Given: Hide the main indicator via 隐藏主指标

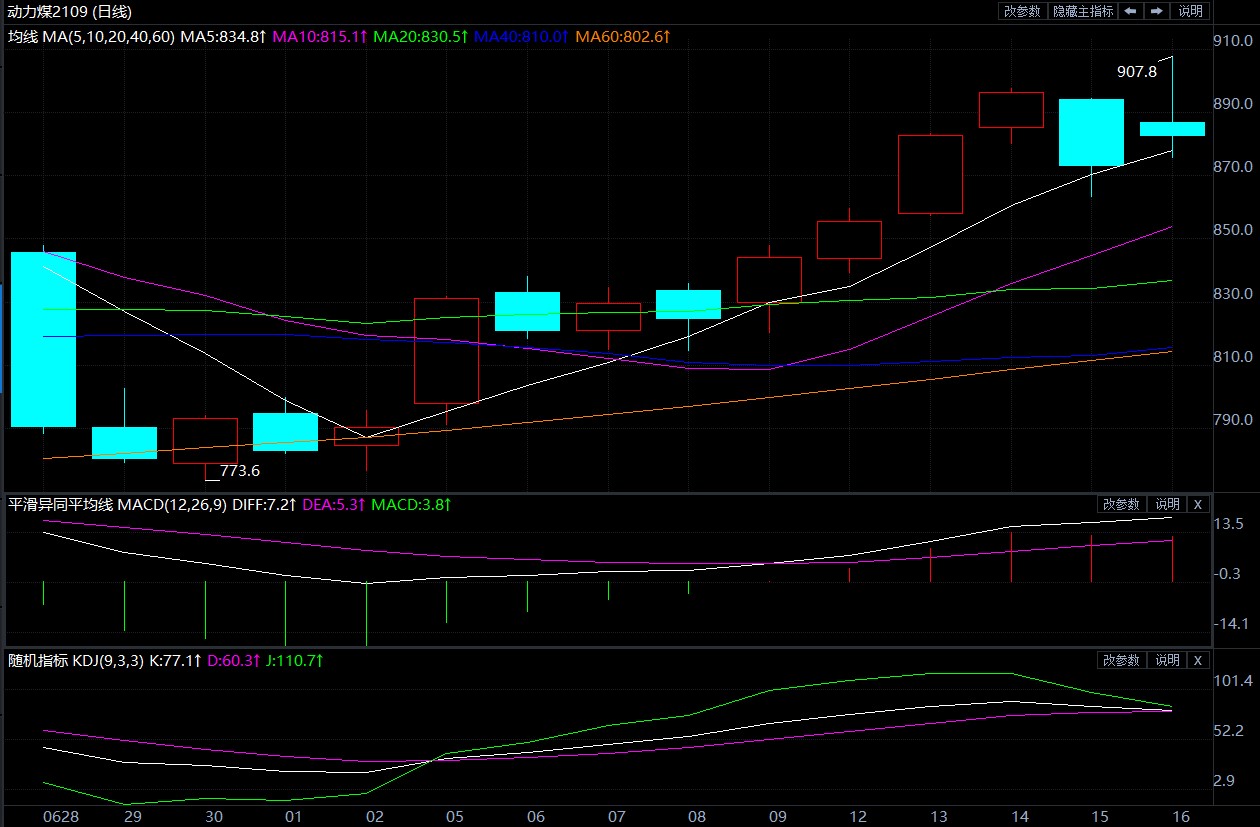Looking at the screenshot, I should pos(1082,11).
